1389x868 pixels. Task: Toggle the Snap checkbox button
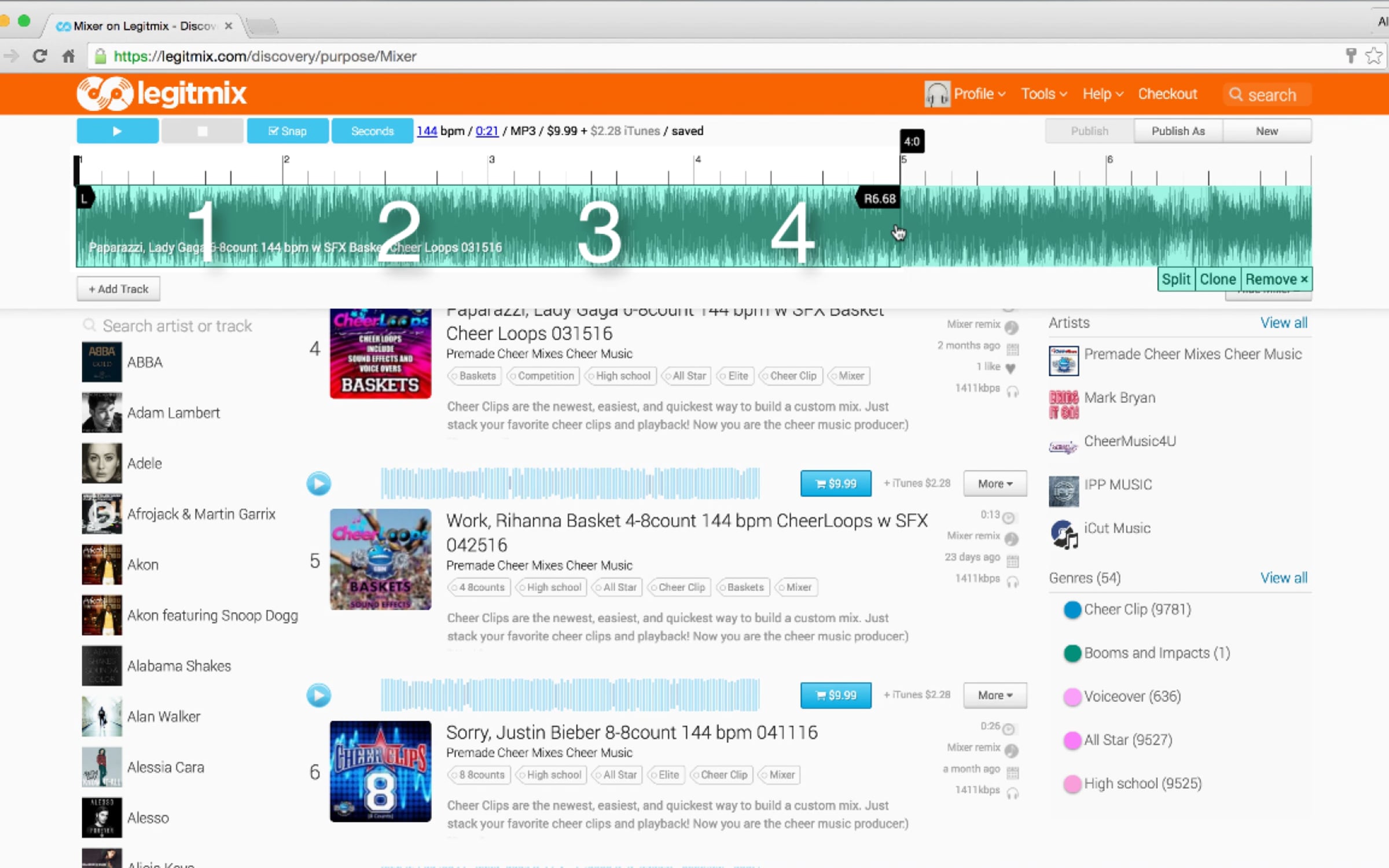click(x=288, y=131)
